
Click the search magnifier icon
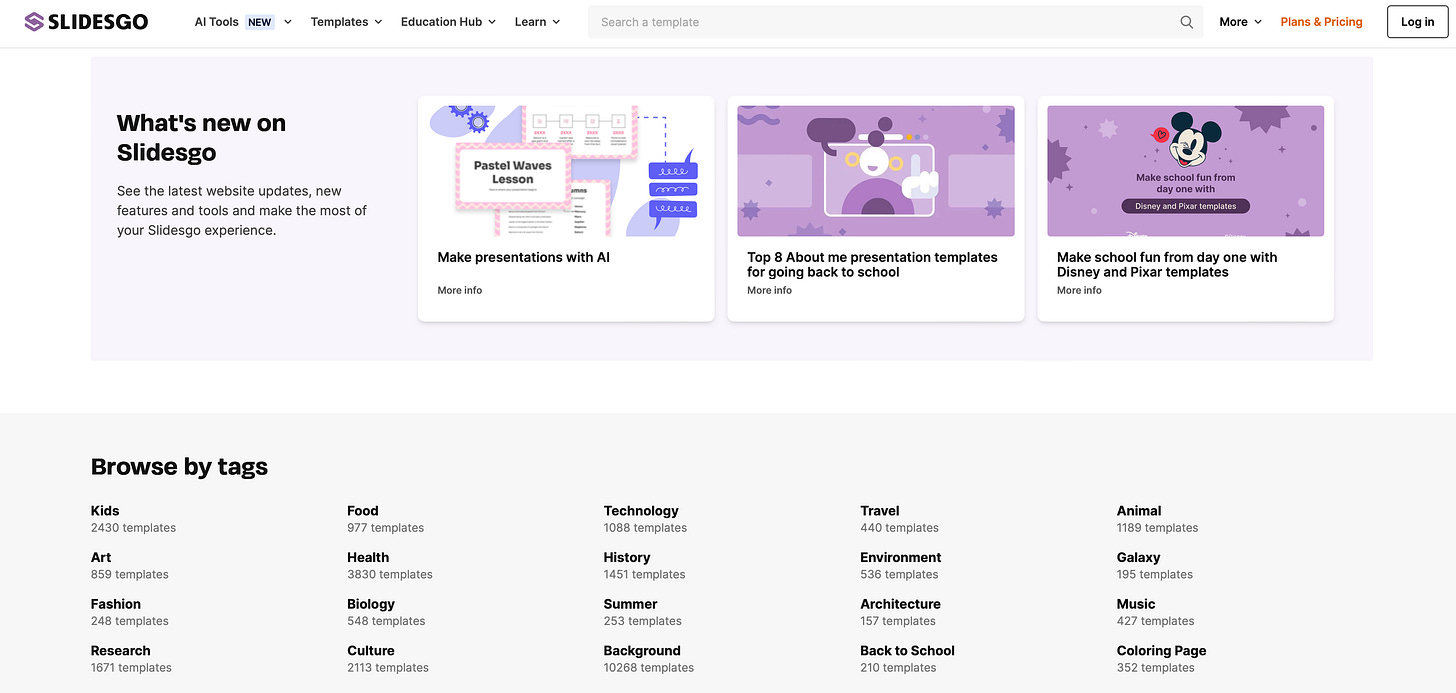[1186, 22]
